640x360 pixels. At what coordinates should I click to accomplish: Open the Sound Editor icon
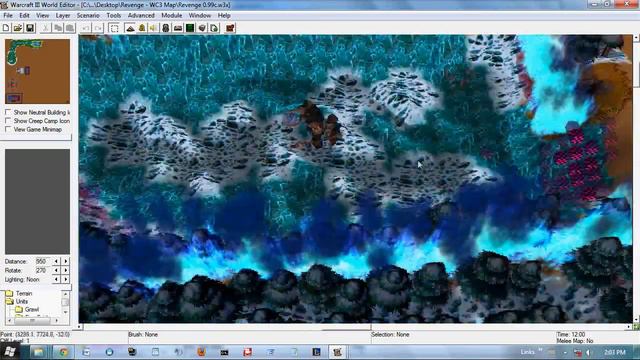153,28
